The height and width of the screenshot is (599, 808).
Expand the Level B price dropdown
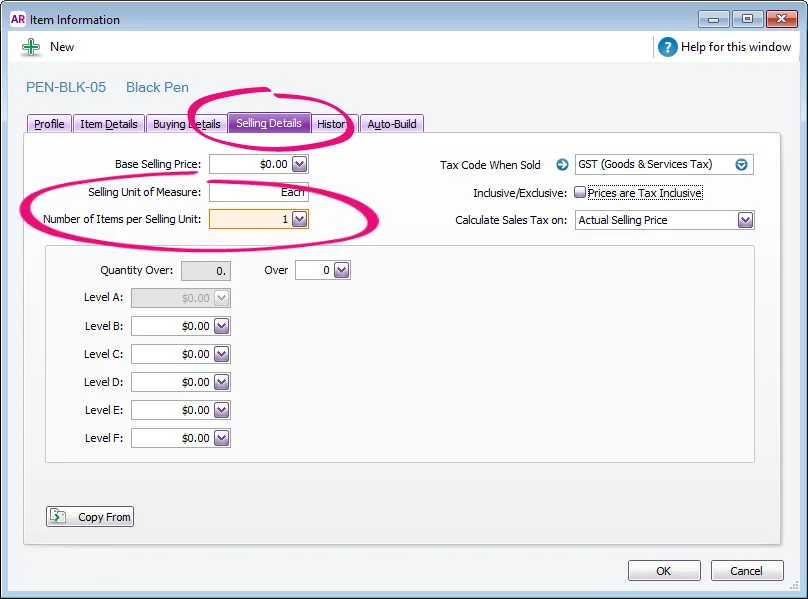[222, 326]
